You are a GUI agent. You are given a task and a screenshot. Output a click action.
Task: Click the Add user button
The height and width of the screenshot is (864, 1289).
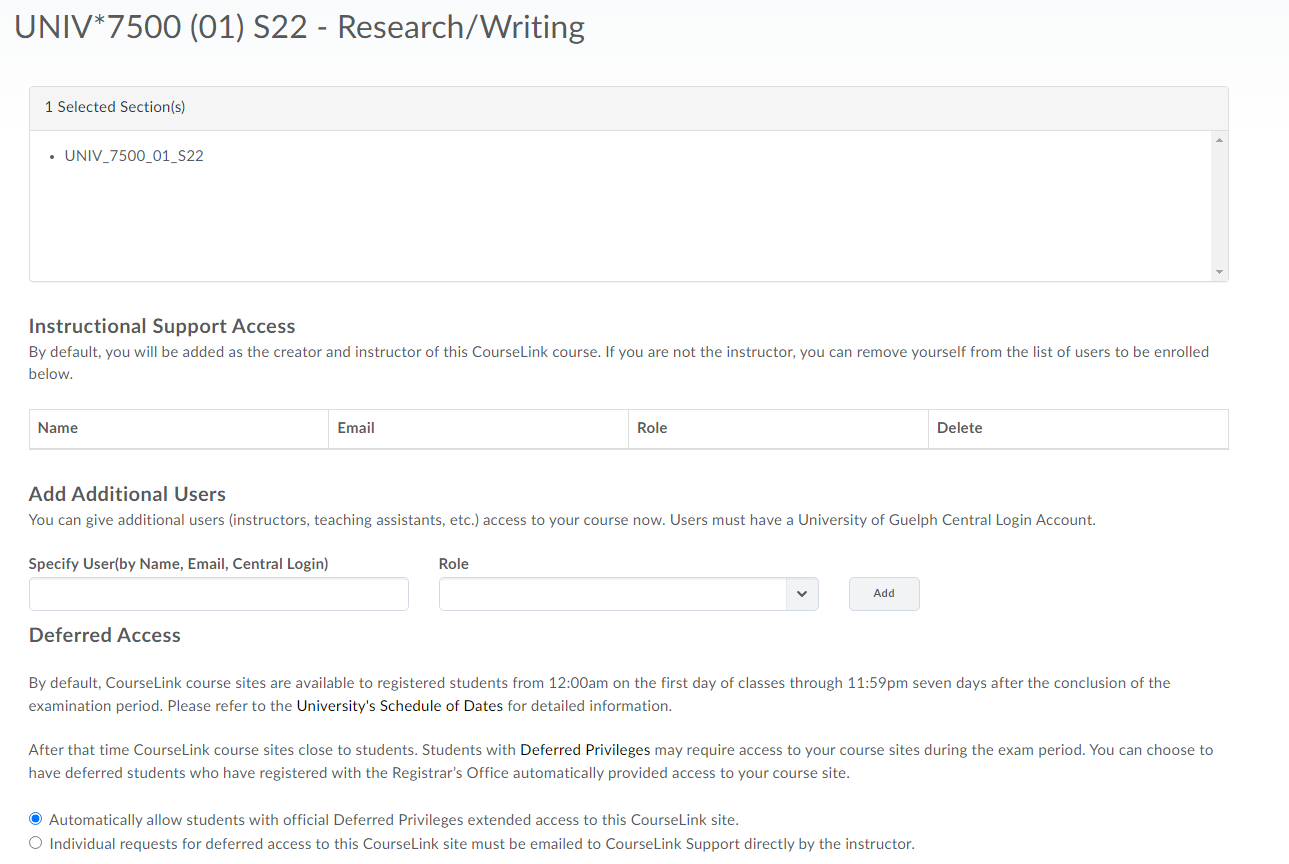(x=884, y=594)
